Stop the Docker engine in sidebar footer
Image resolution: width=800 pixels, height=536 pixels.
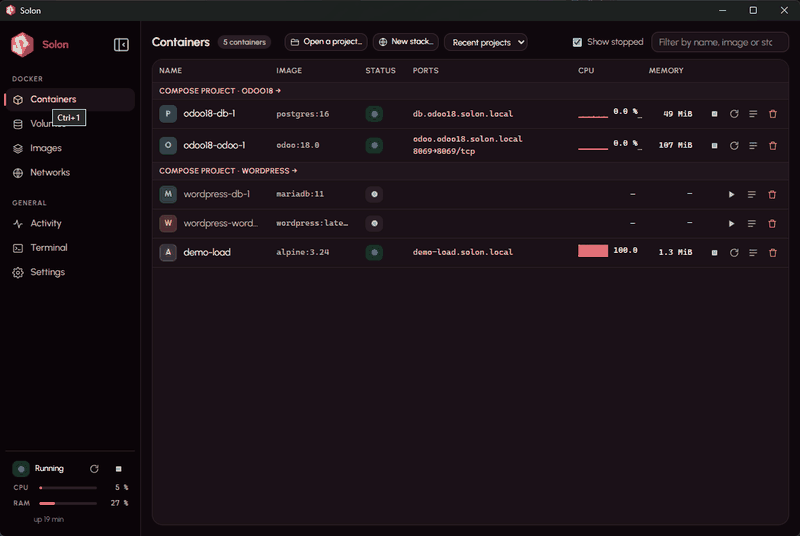pos(118,469)
